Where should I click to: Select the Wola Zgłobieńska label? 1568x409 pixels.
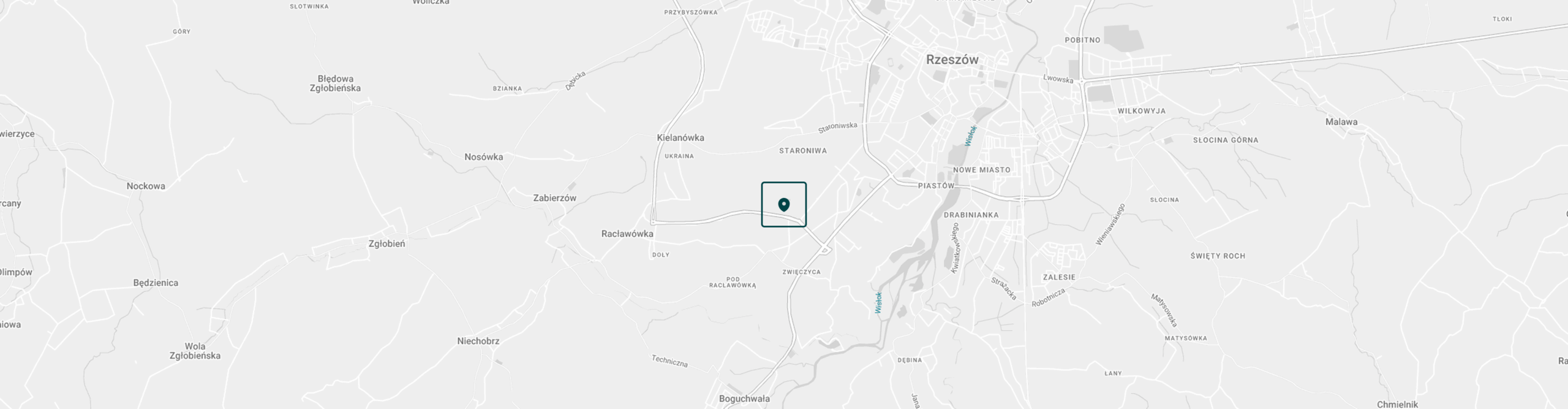click(195, 351)
